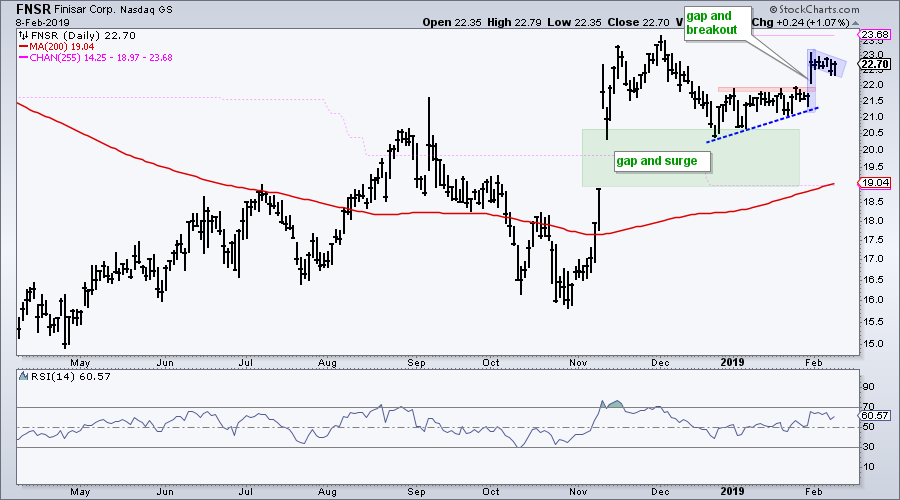
Task: Click the 'gap and breakout' annotation box
Action: (717, 24)
